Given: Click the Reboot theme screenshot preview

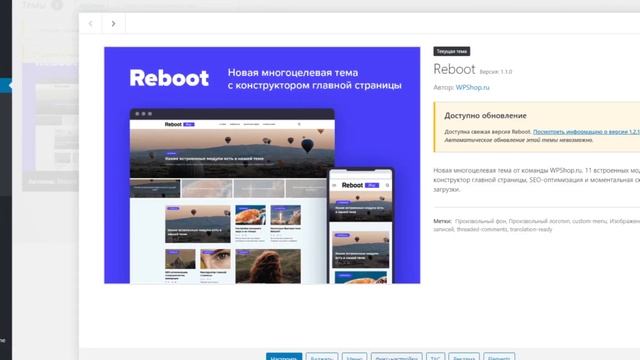Looking at the screenshot, I should [262, 165].
